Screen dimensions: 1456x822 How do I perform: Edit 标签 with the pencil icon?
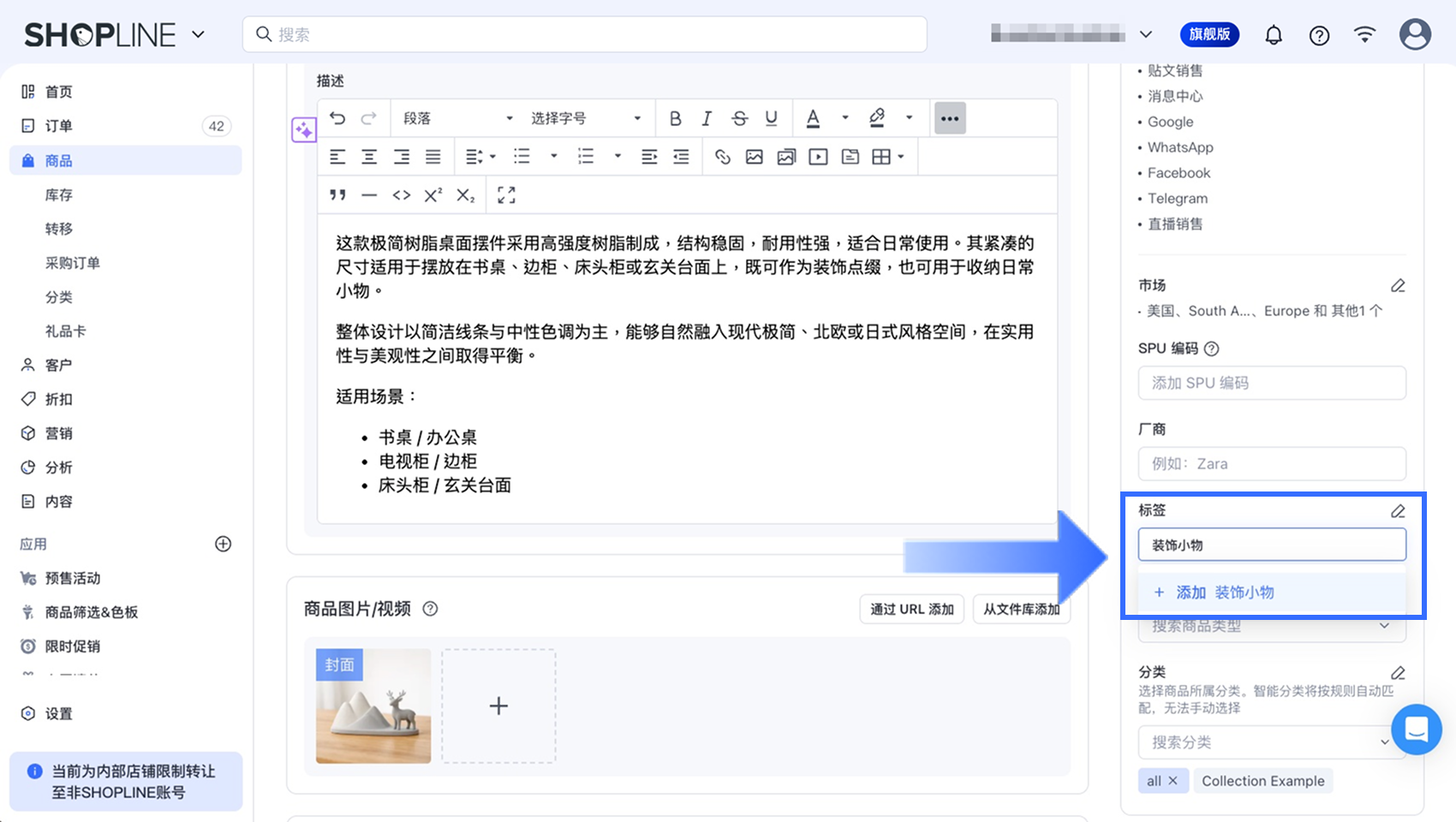tap(1398, 511)
